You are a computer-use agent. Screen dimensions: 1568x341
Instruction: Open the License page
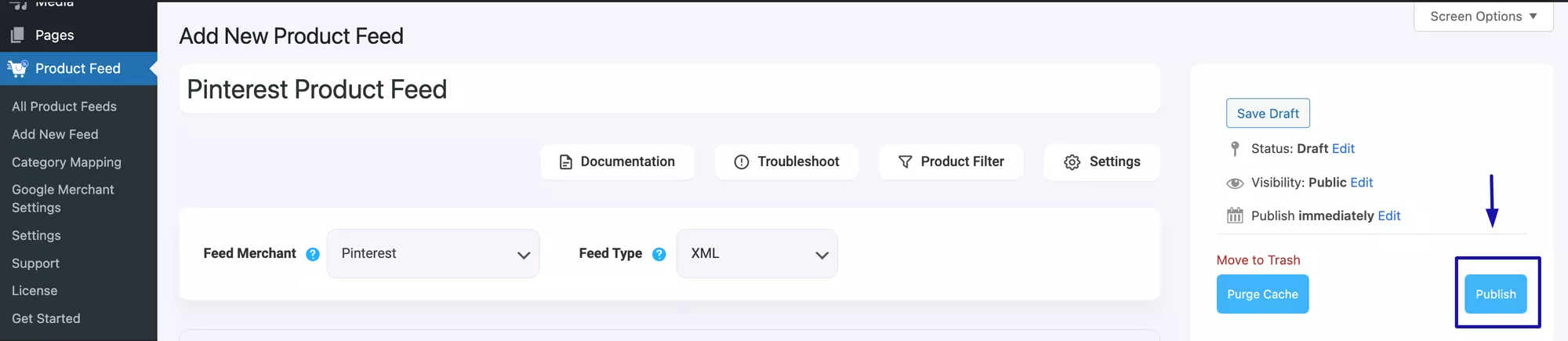pos(34,291)
